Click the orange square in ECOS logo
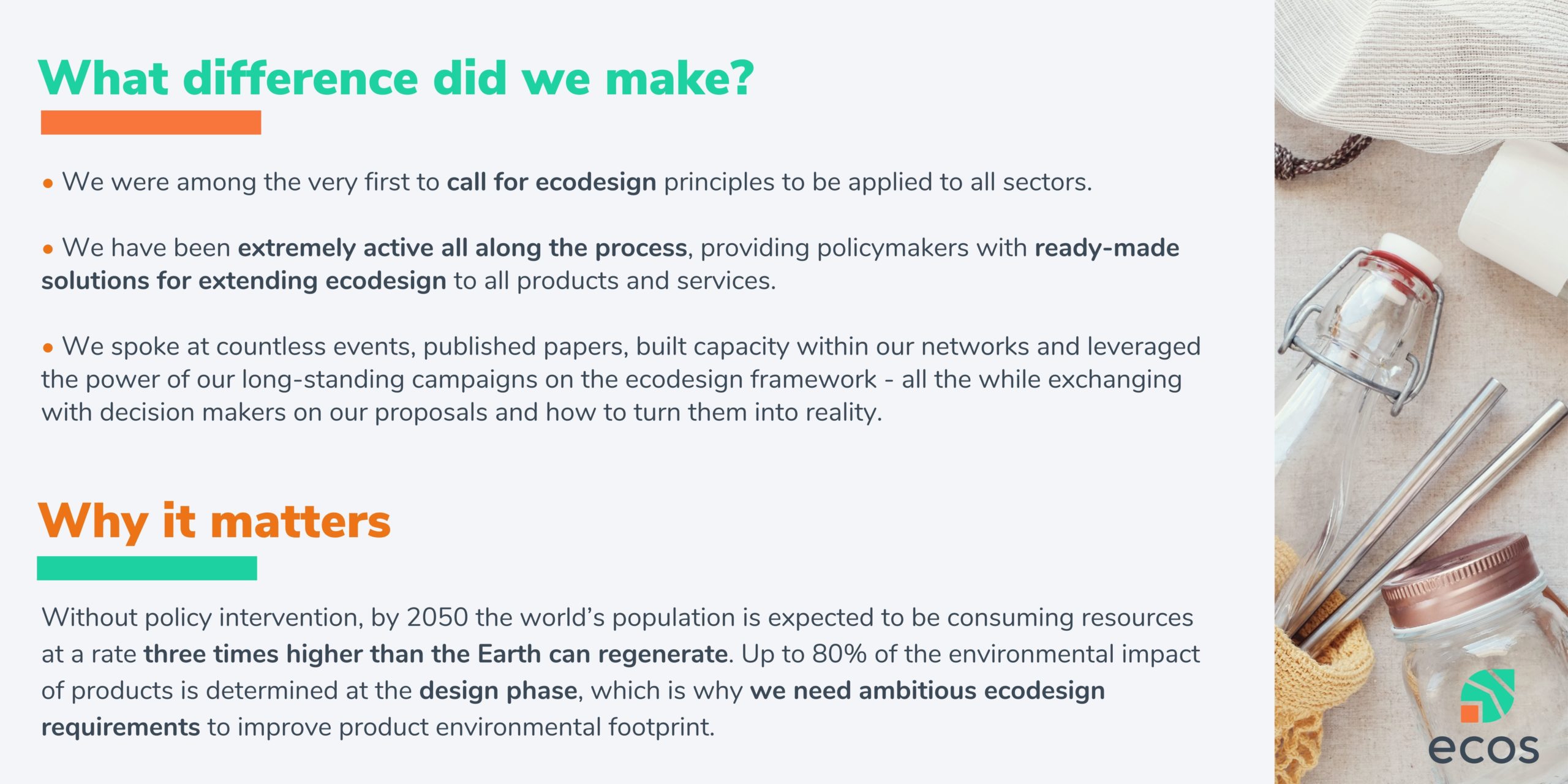1568x784 pixels. tap(1469, 713)
